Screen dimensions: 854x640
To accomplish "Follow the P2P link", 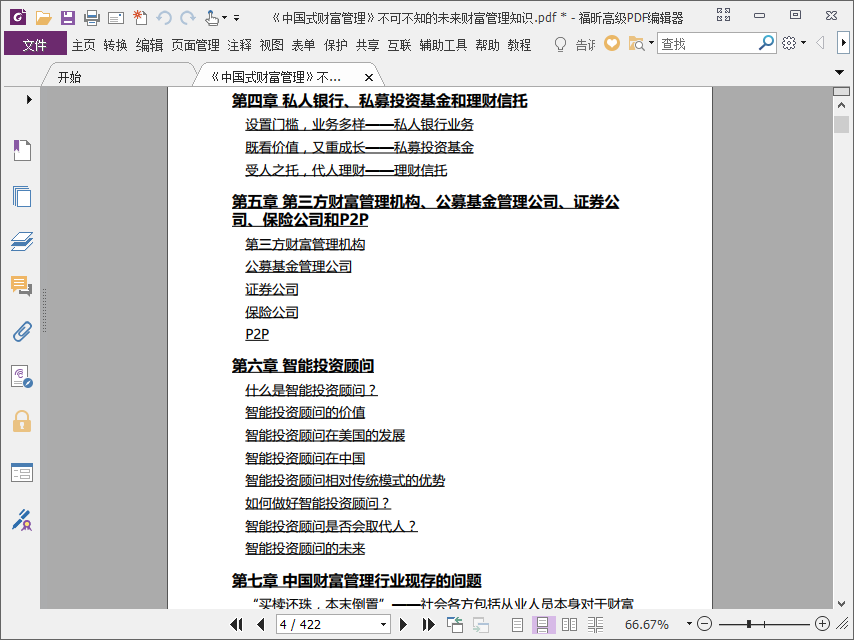I will pos(257,334).
